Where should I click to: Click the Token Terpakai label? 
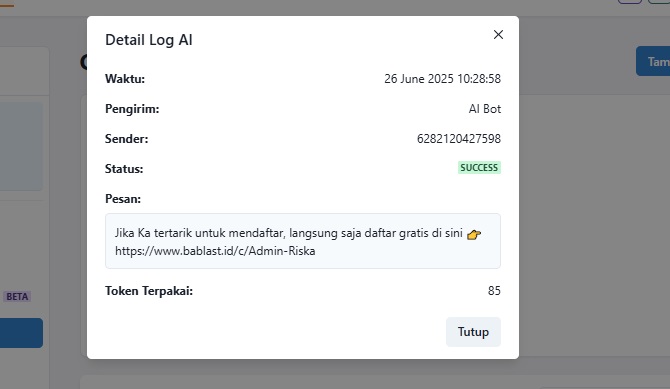149,291
